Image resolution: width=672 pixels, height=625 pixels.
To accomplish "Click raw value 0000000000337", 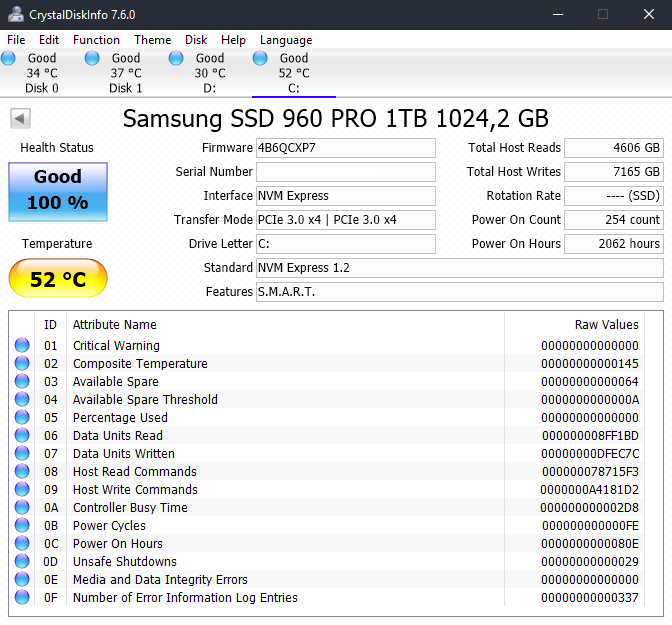I will 590,598.
